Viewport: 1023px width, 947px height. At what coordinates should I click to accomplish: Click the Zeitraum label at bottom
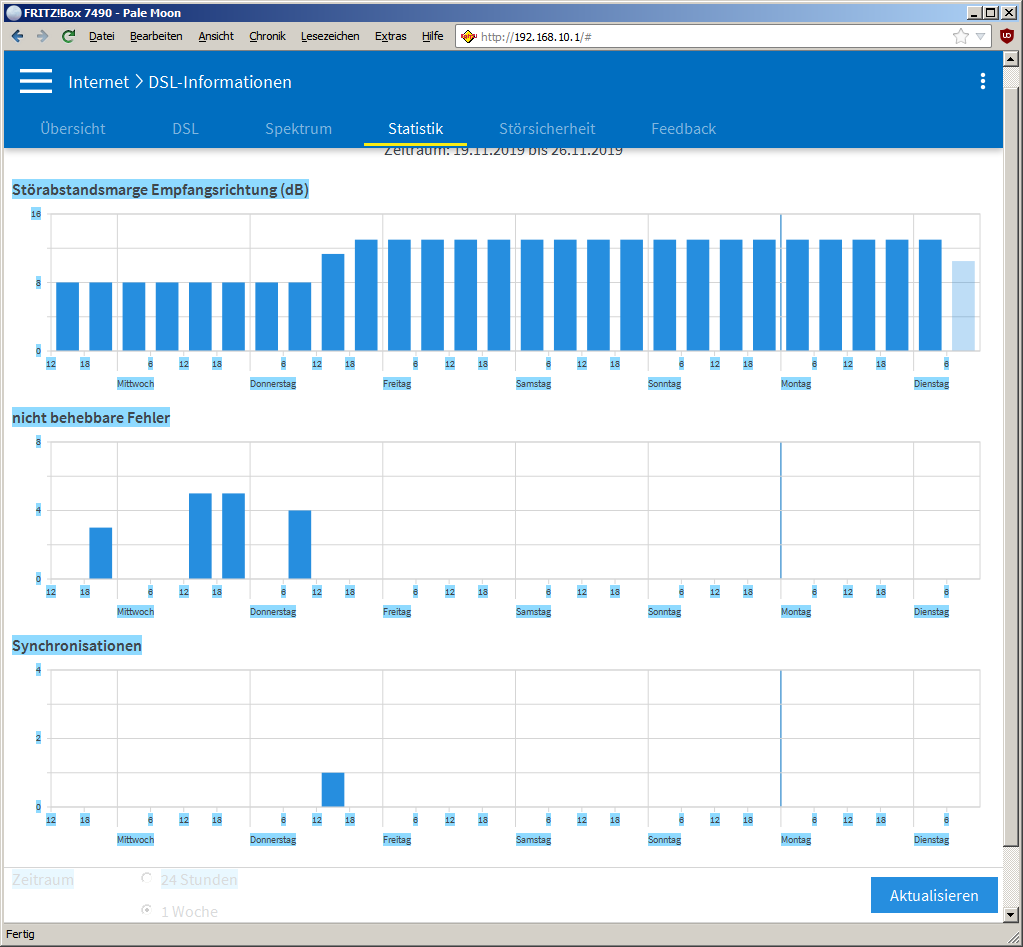pos(43,880)
